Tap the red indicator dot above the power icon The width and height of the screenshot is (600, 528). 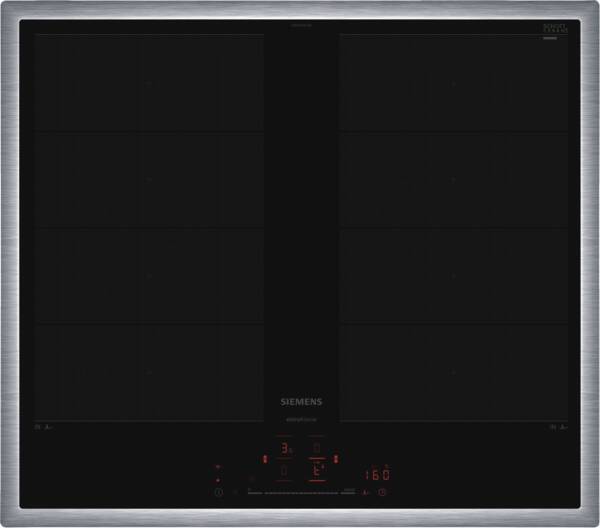tap(218, 480)
